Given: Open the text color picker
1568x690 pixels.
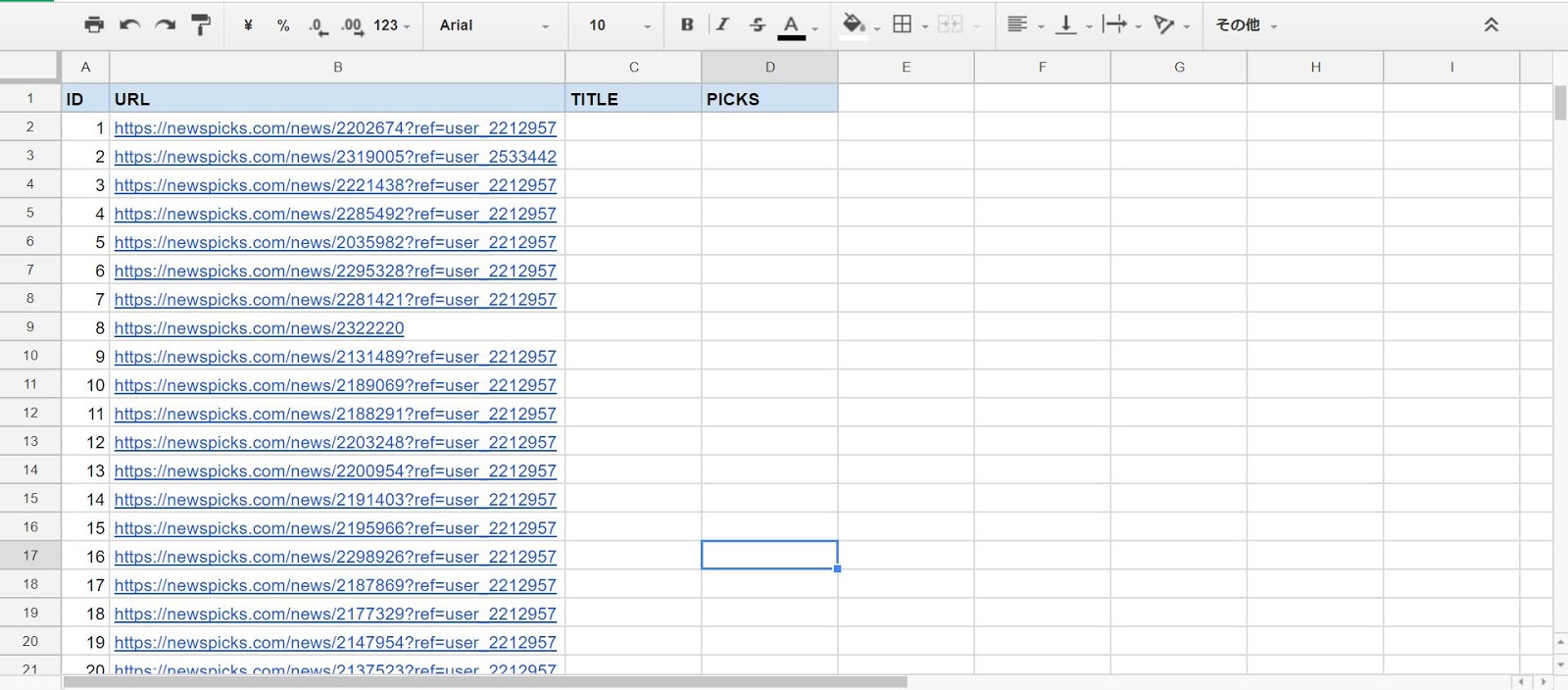Looking at the screenshot, I should (x=791, y=26).
